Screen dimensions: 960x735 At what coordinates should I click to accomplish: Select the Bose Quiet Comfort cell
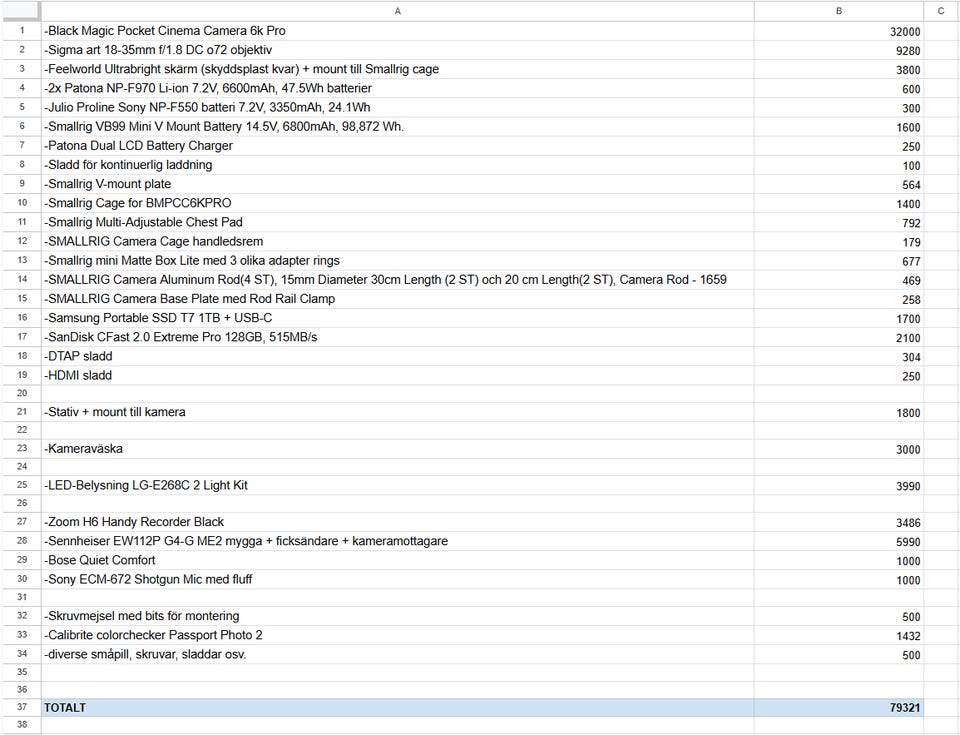pyautogui.click(x=397, y=560)
